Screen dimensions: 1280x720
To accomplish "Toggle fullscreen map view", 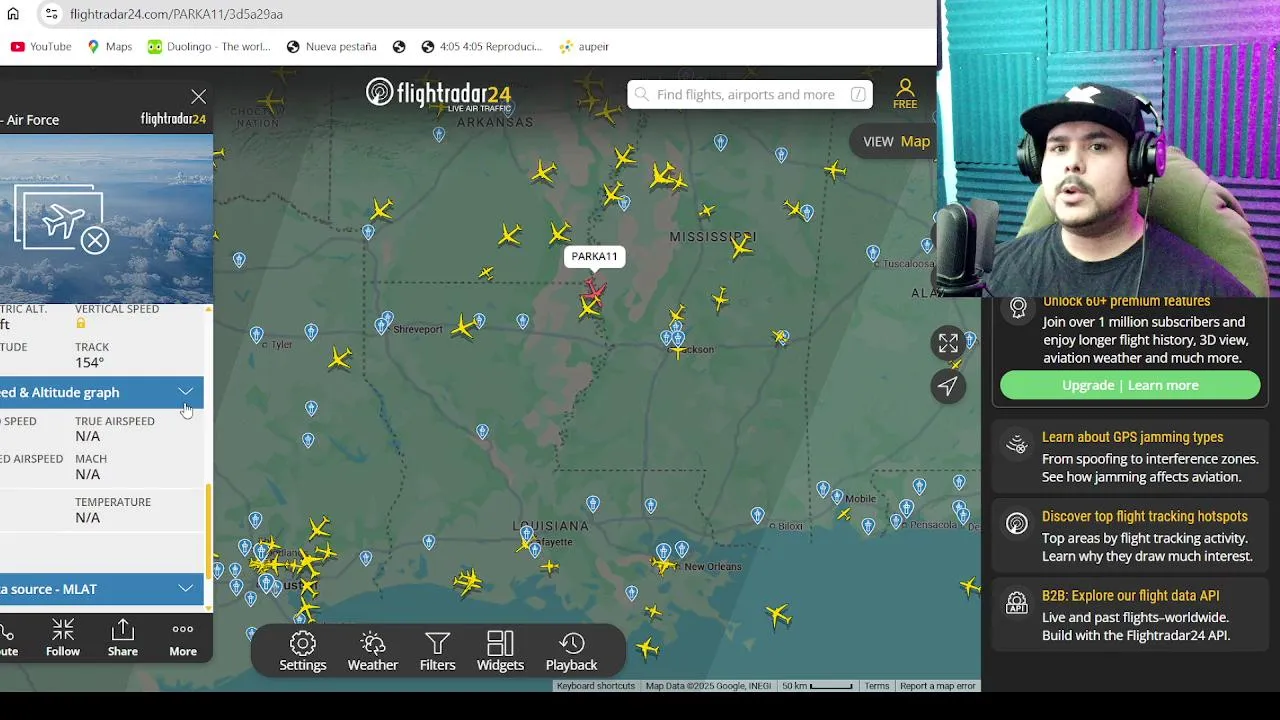I will click(948, 343).
